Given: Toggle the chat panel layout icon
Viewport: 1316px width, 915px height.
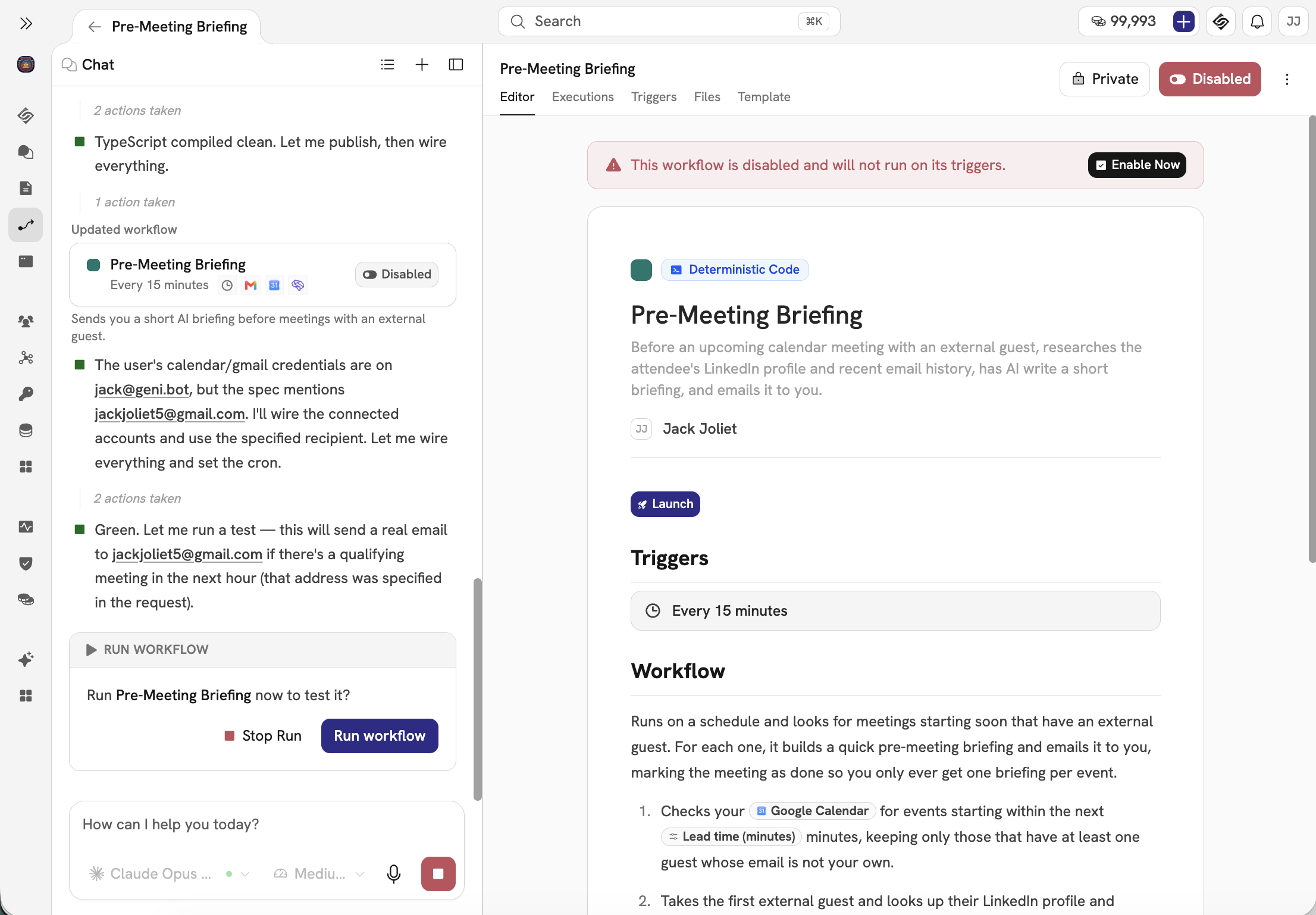Looking at the screenshot, I should coord(456,64).
